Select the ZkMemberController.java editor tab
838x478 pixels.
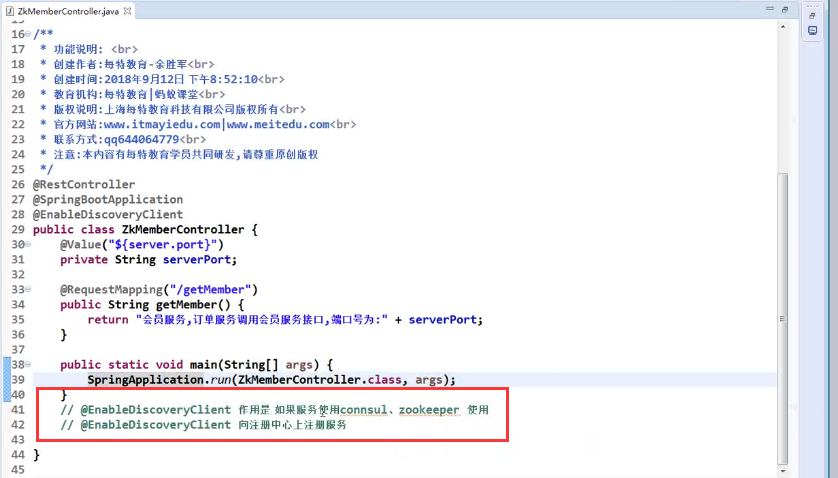point(68,11)
